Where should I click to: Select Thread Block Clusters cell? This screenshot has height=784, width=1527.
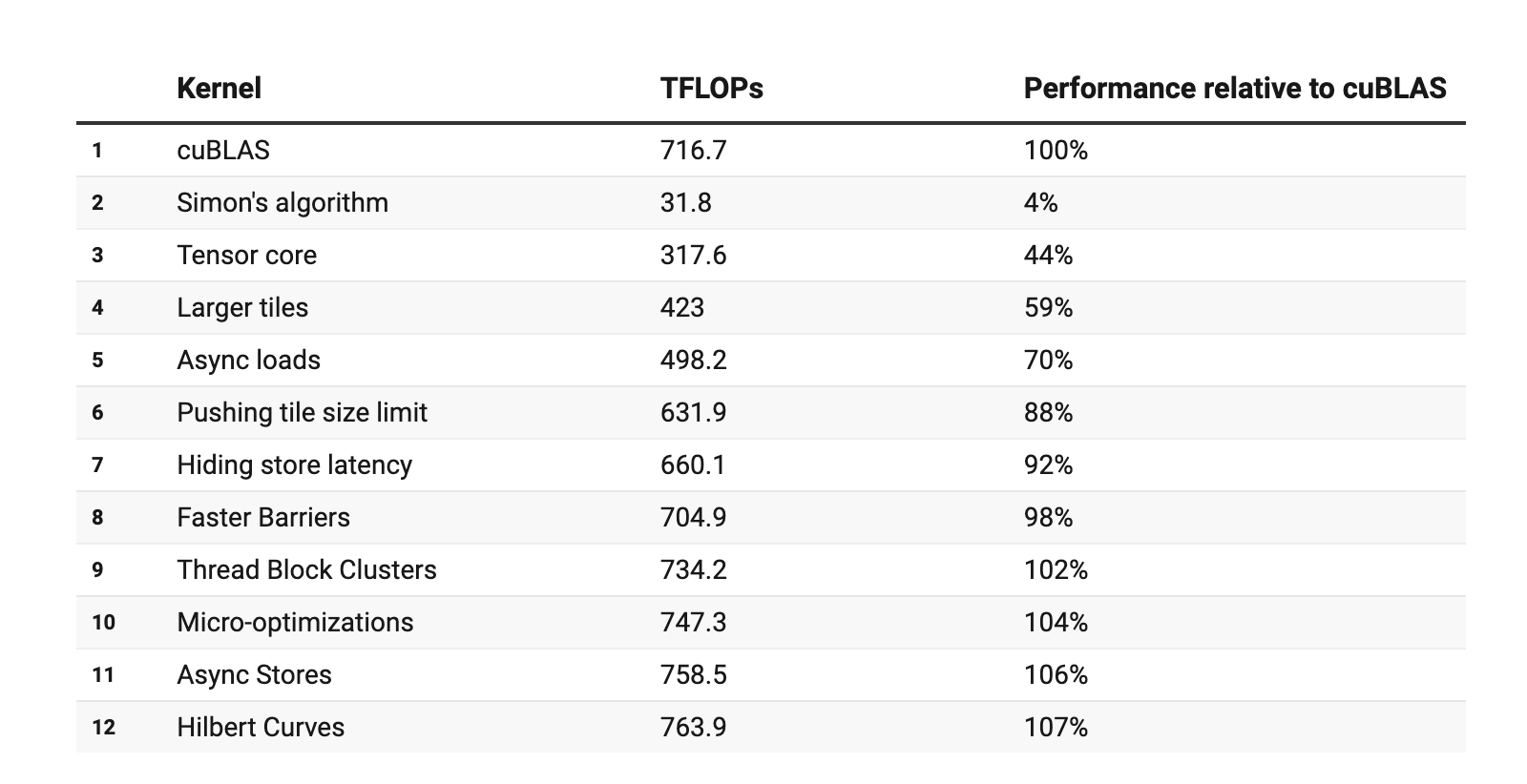click(306, 570)
